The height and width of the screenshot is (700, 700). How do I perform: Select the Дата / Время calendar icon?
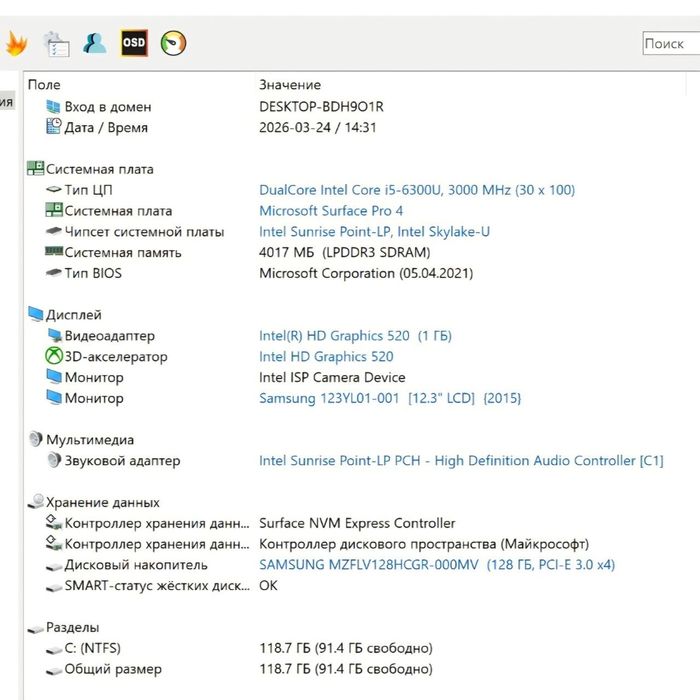(54, 126)
